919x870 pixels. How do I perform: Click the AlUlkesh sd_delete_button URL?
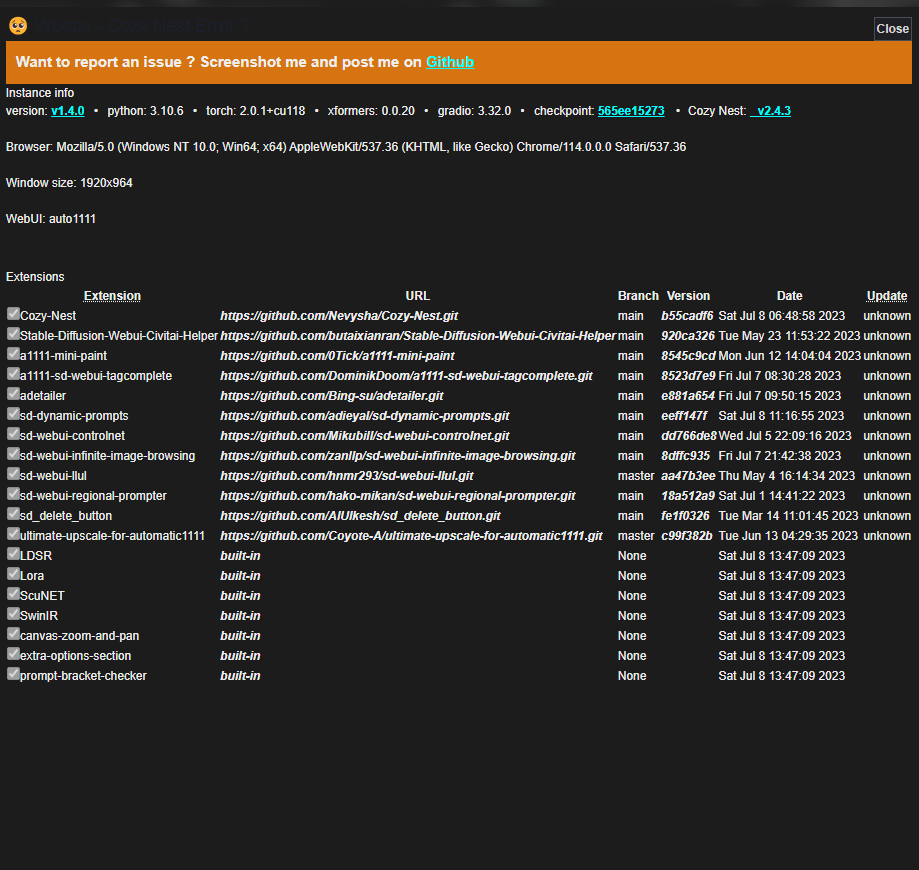tap(360, 515)
